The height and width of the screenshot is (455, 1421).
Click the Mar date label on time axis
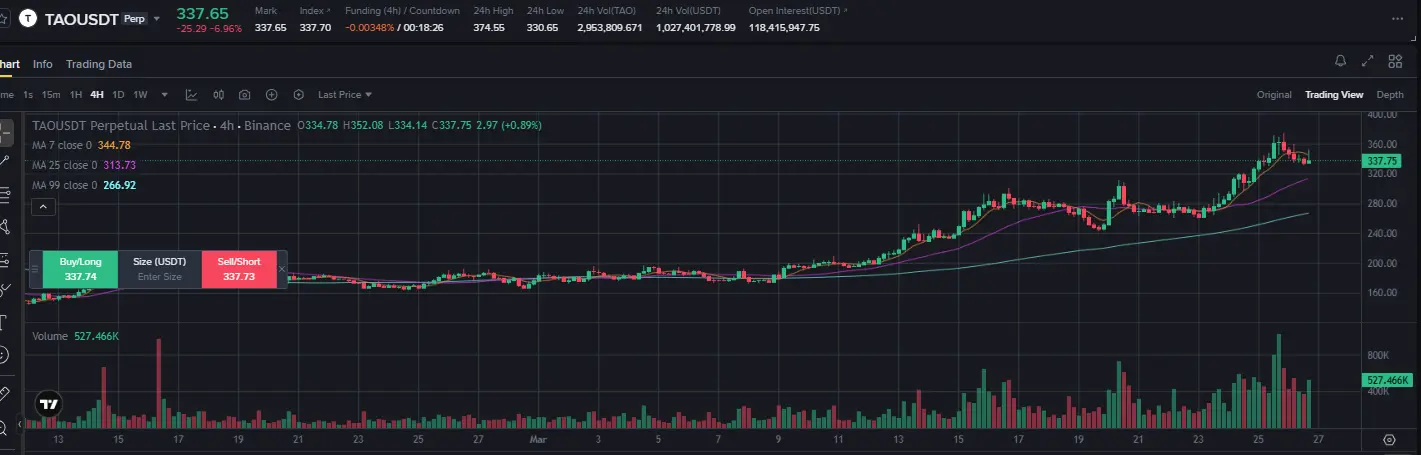[x=539, y=439]
